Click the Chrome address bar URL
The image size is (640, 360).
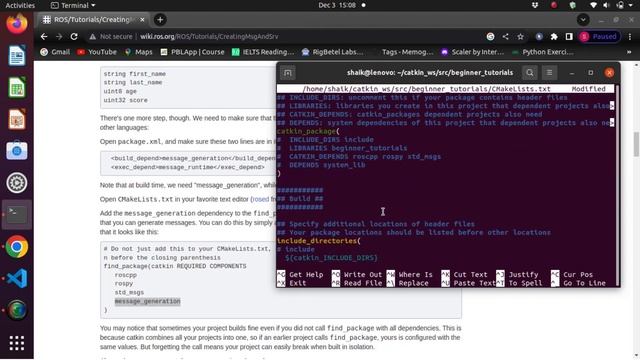[x=209, y=36]
